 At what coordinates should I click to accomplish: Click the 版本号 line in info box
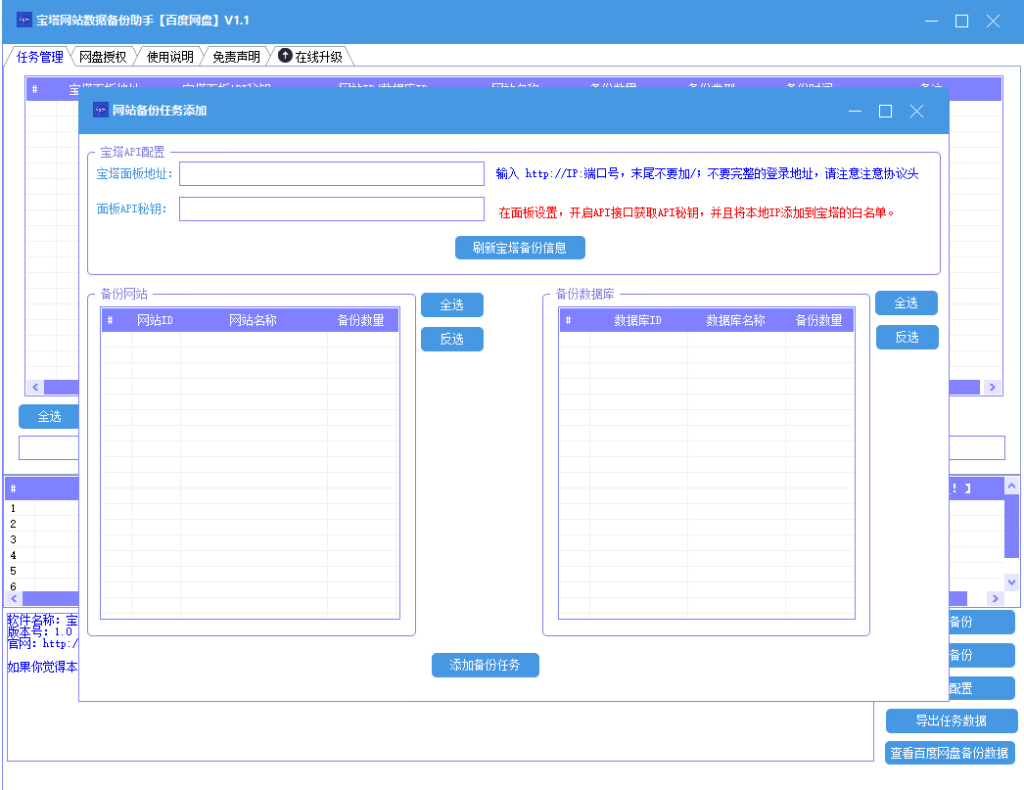coord(40,631)
